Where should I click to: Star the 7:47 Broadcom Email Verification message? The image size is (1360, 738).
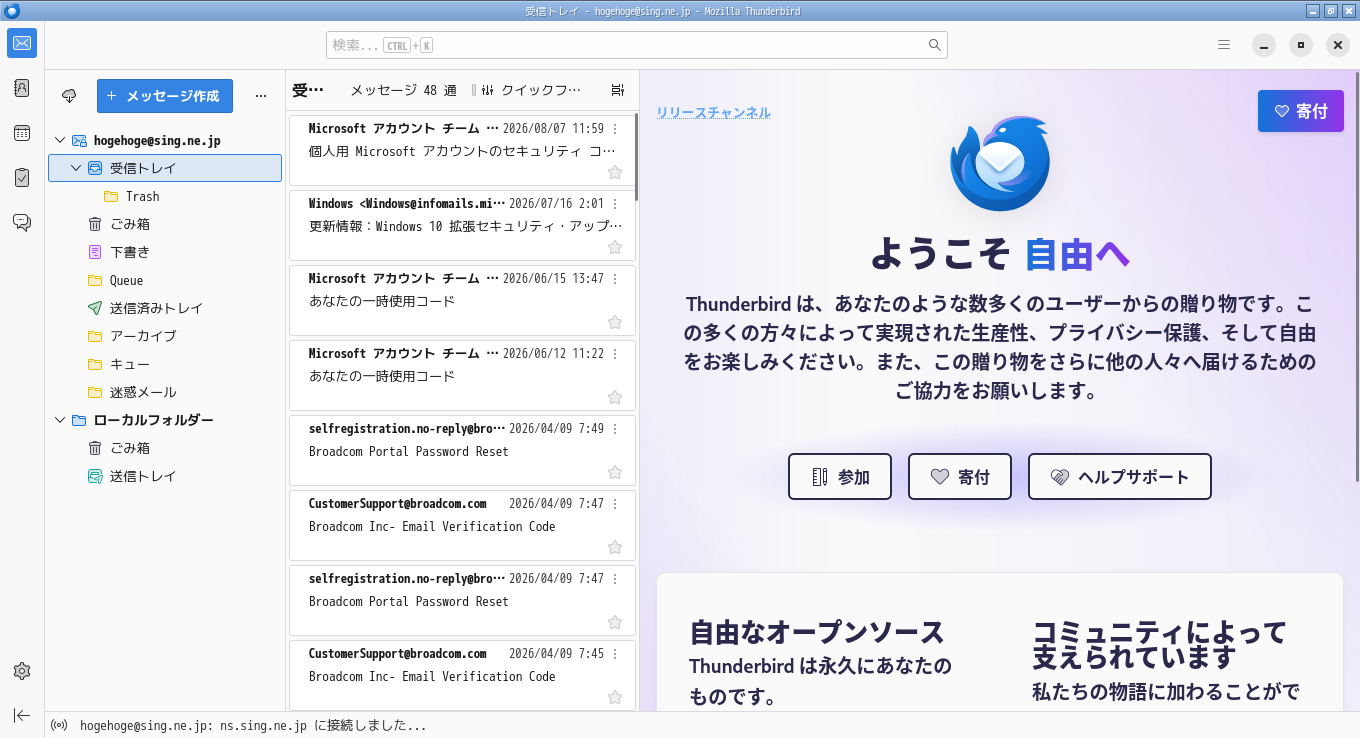click(x=615, y=547)
